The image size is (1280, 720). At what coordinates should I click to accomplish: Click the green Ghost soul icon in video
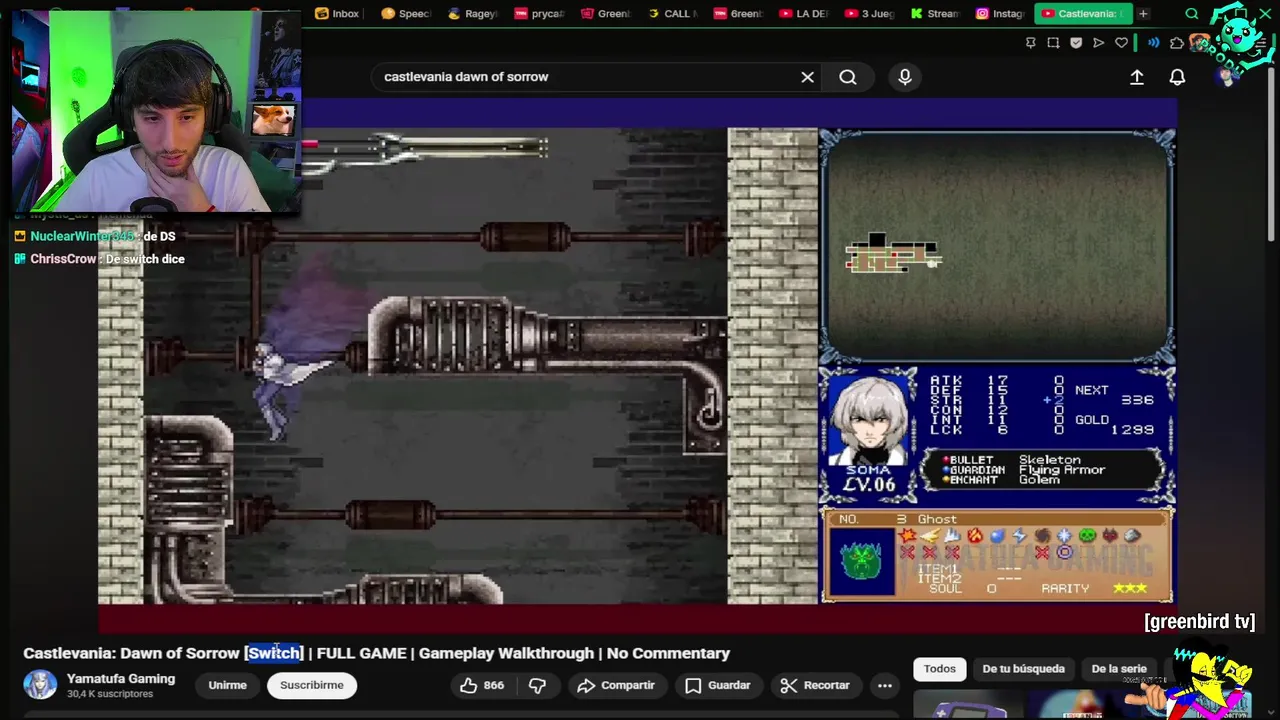pyautogui.click(x=861, y=560)
